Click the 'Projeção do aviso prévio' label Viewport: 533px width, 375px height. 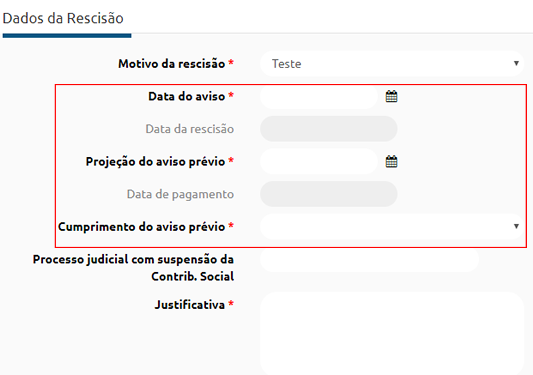click(x=155, y=161)
